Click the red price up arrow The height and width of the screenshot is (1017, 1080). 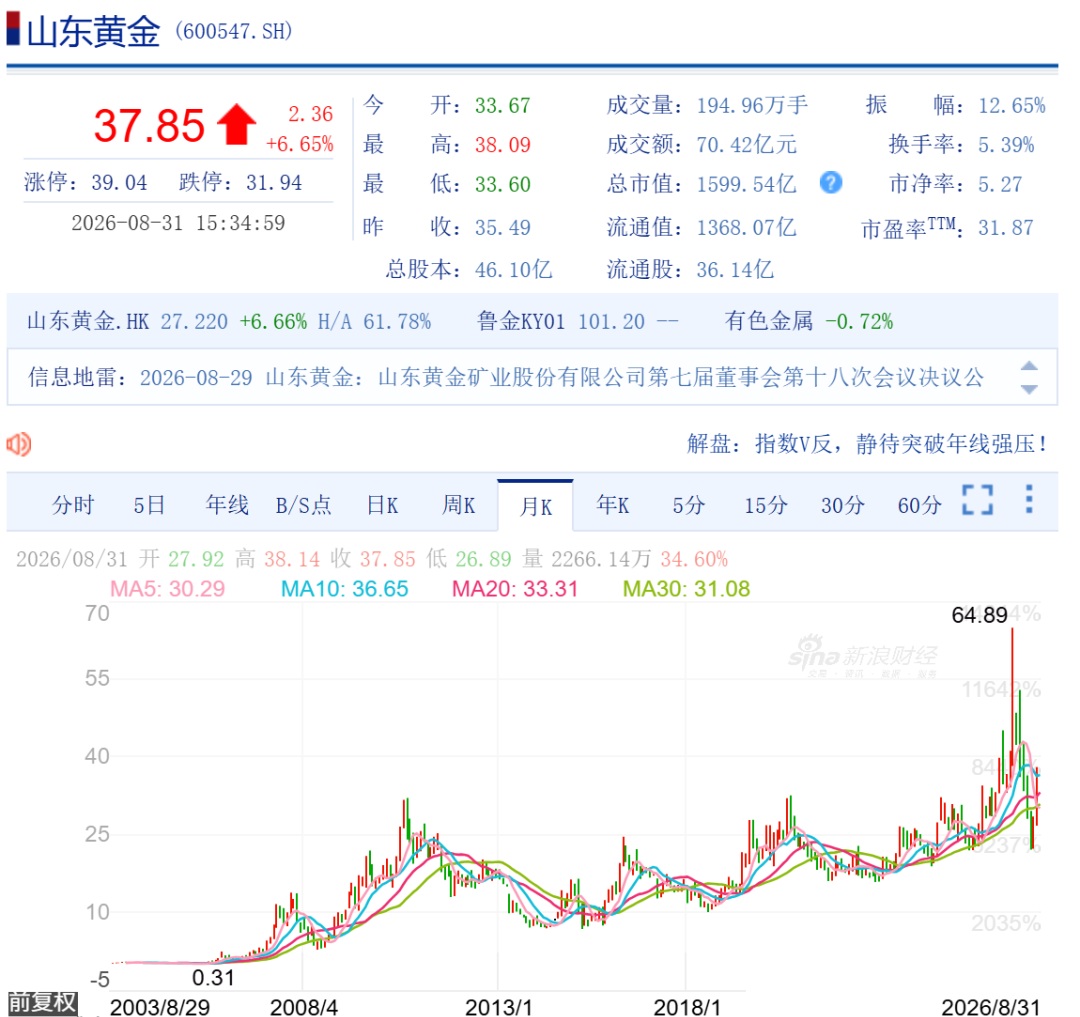[236, 125]
